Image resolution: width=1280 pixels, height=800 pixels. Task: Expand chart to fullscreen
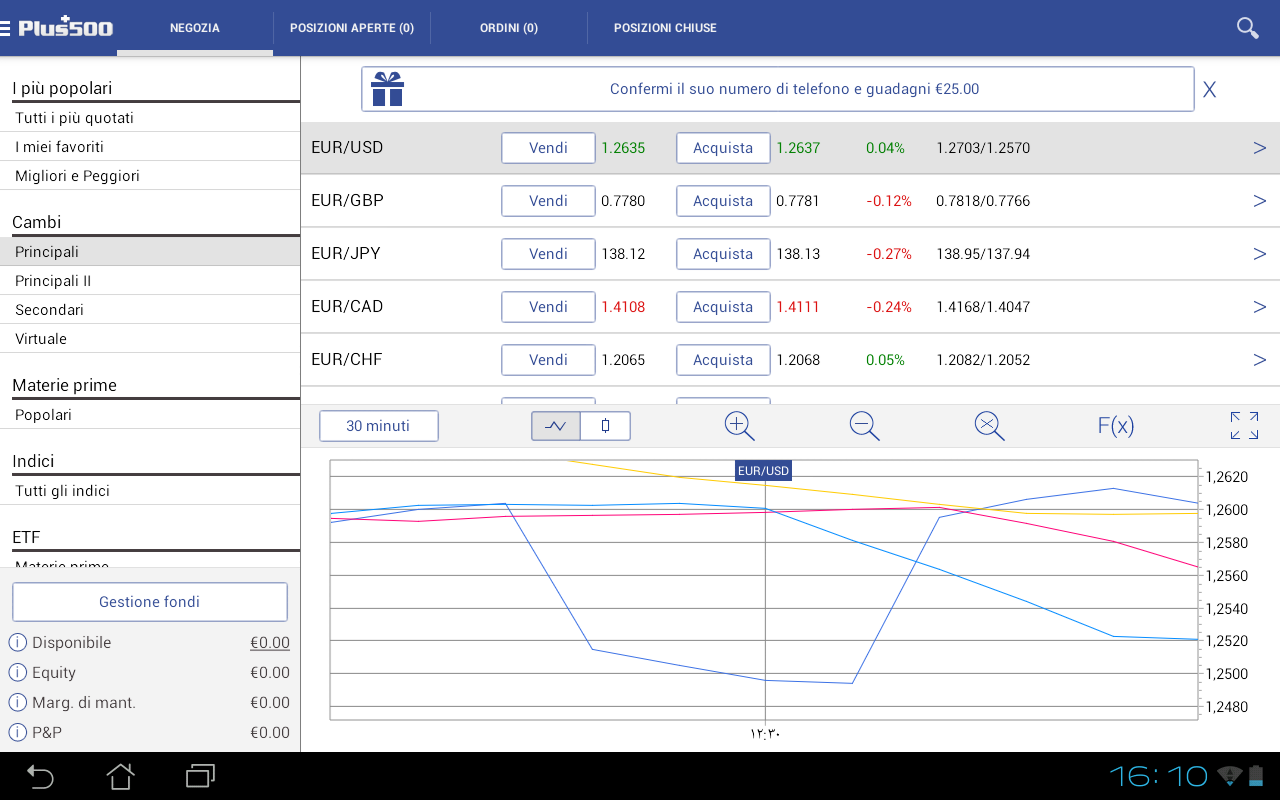1244,426
